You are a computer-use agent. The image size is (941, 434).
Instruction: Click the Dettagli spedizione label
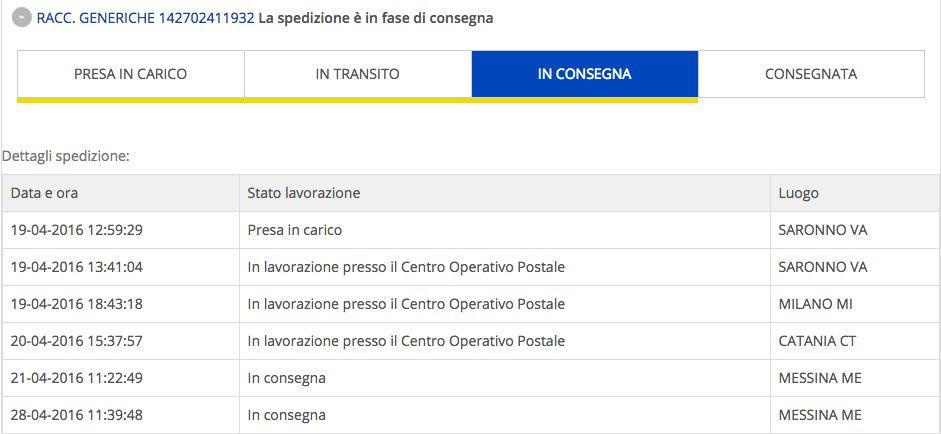pyautogui.click(x=66, y=157)
